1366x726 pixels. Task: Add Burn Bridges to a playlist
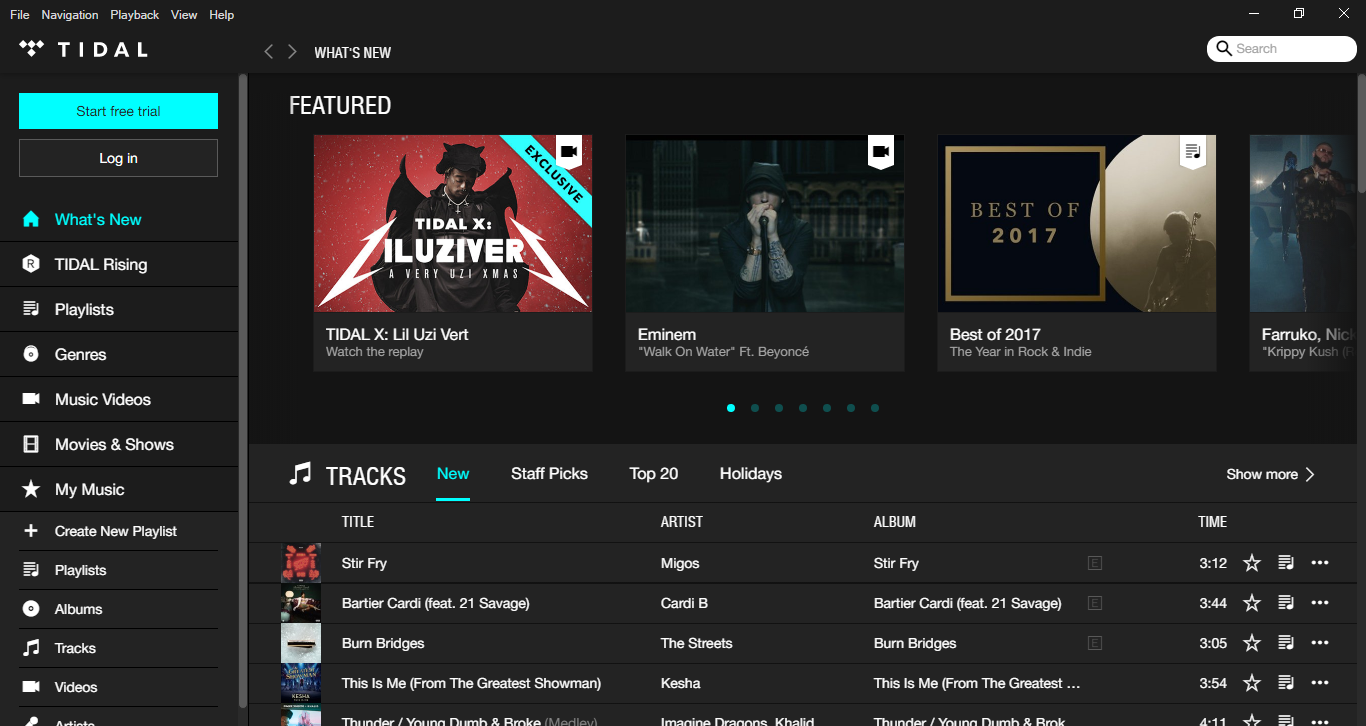(1286, 643)
